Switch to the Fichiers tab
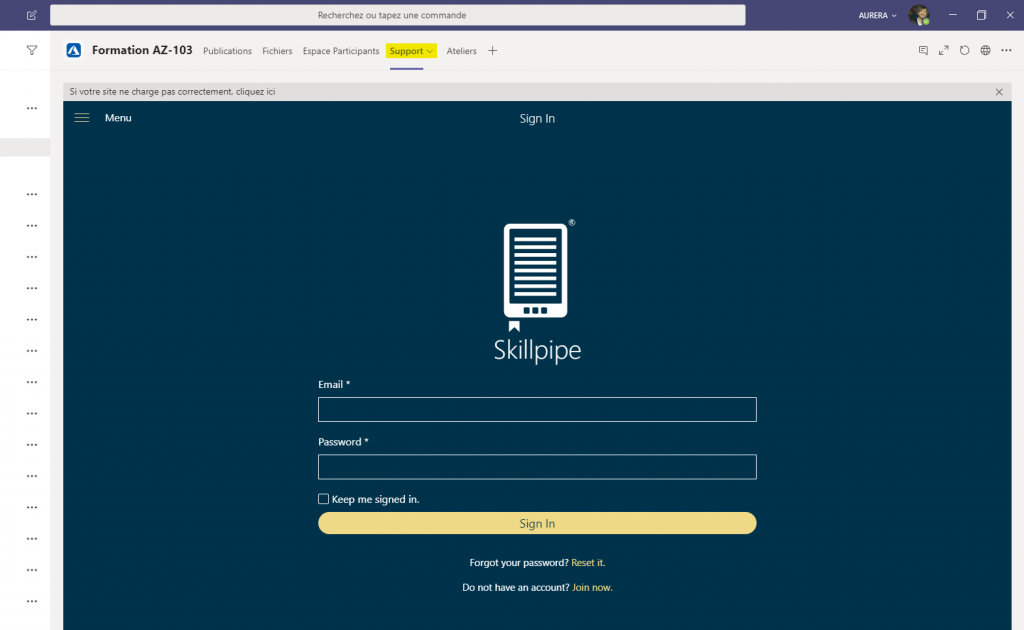The height and width of the screenshot is (630, 1024). pos(277,51)
